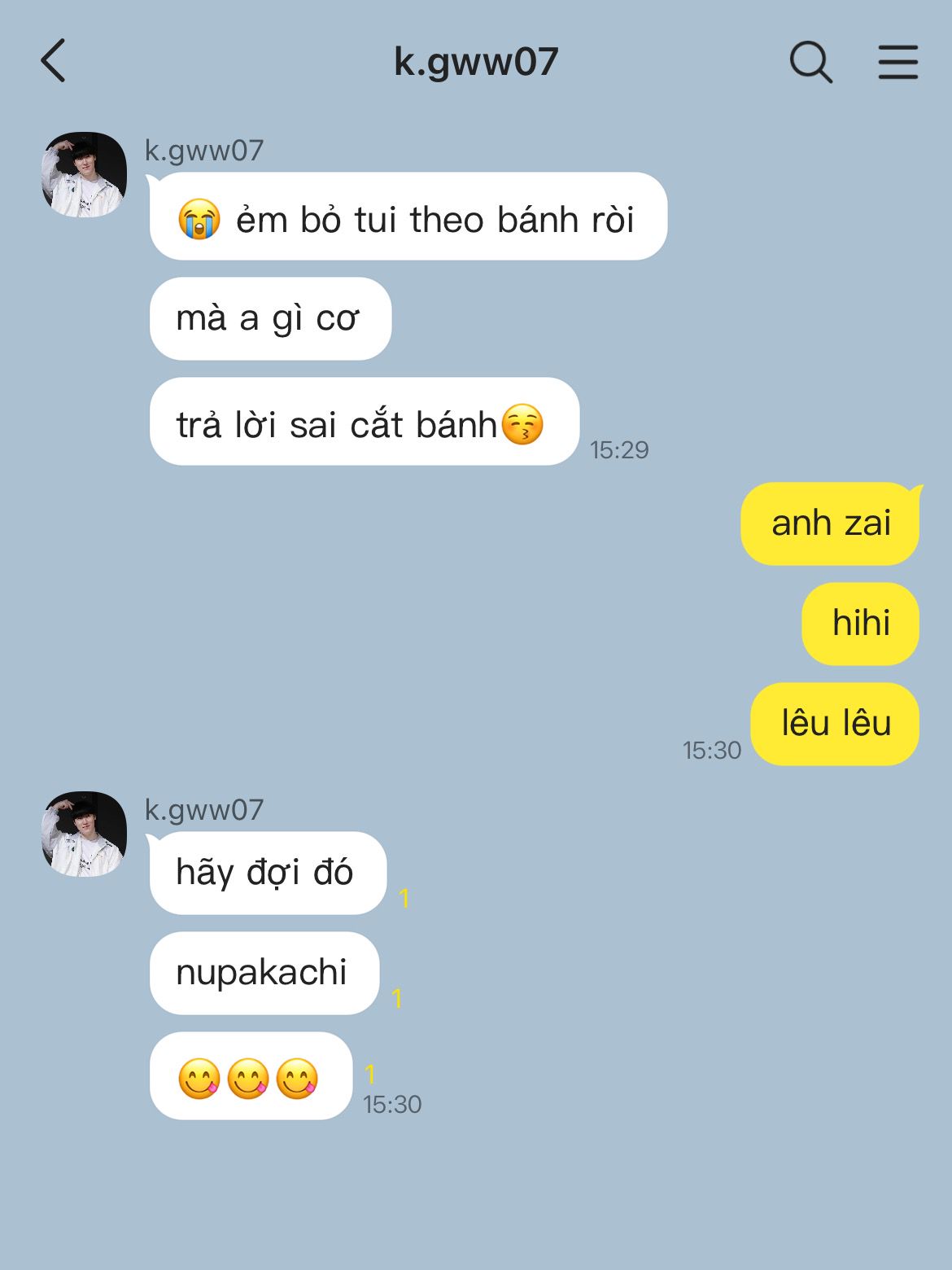The width and height of the screenshot is (952, 1270).
Task: Open the hamburger menu icon
Action: [898, 62]
